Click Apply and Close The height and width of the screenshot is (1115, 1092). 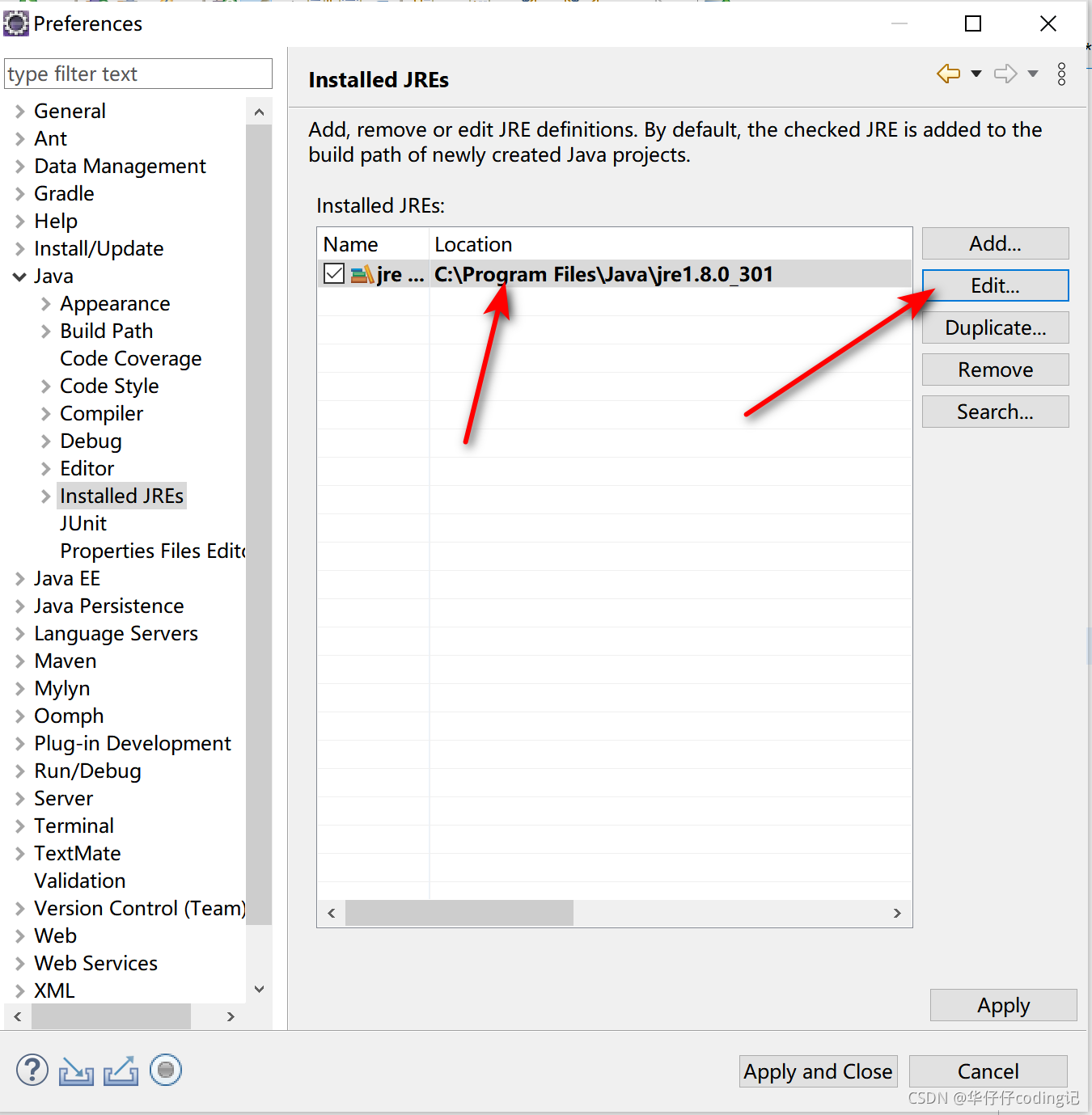coord(817,1071)
